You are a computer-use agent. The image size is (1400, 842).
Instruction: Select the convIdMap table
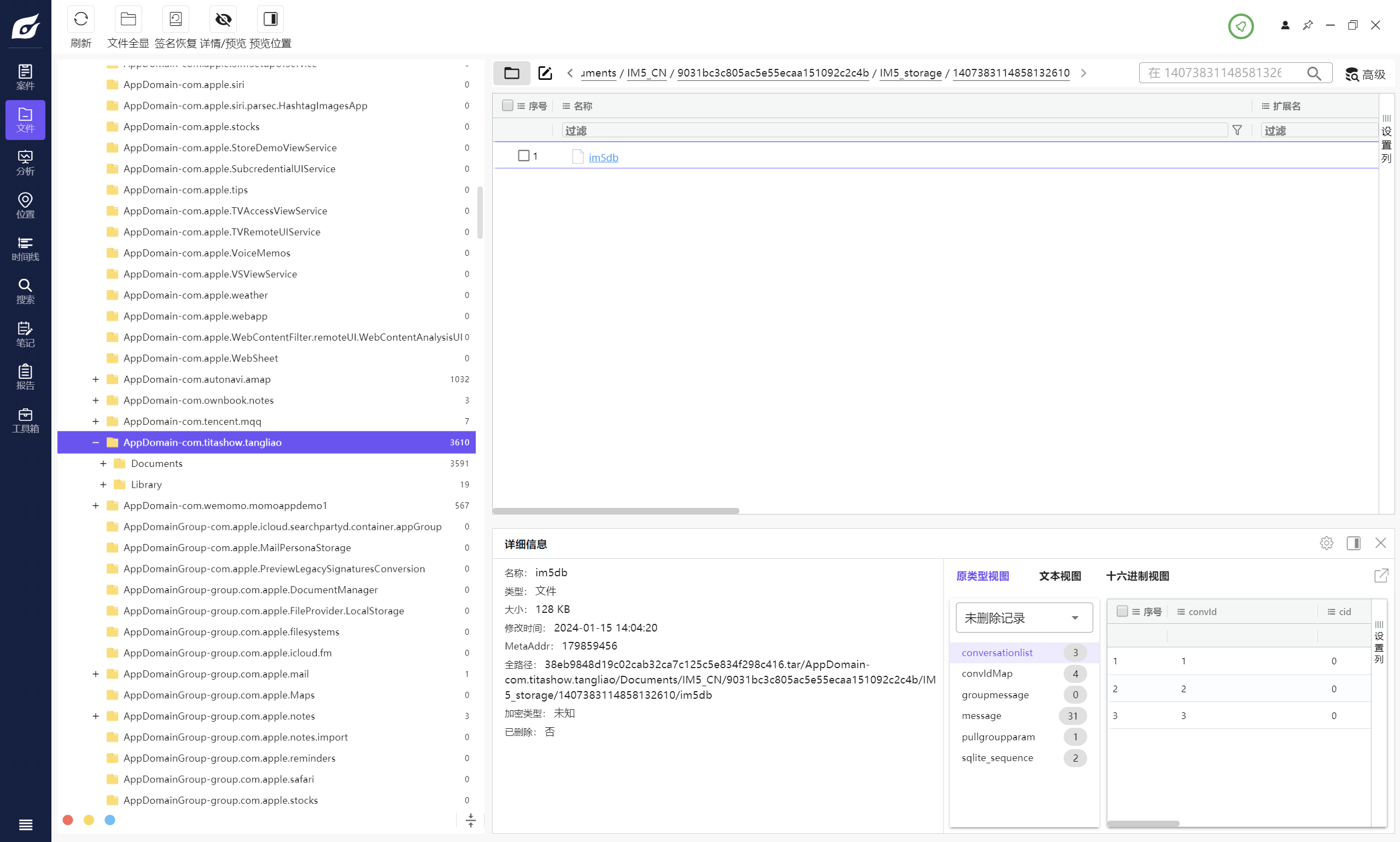point(1024,674)
